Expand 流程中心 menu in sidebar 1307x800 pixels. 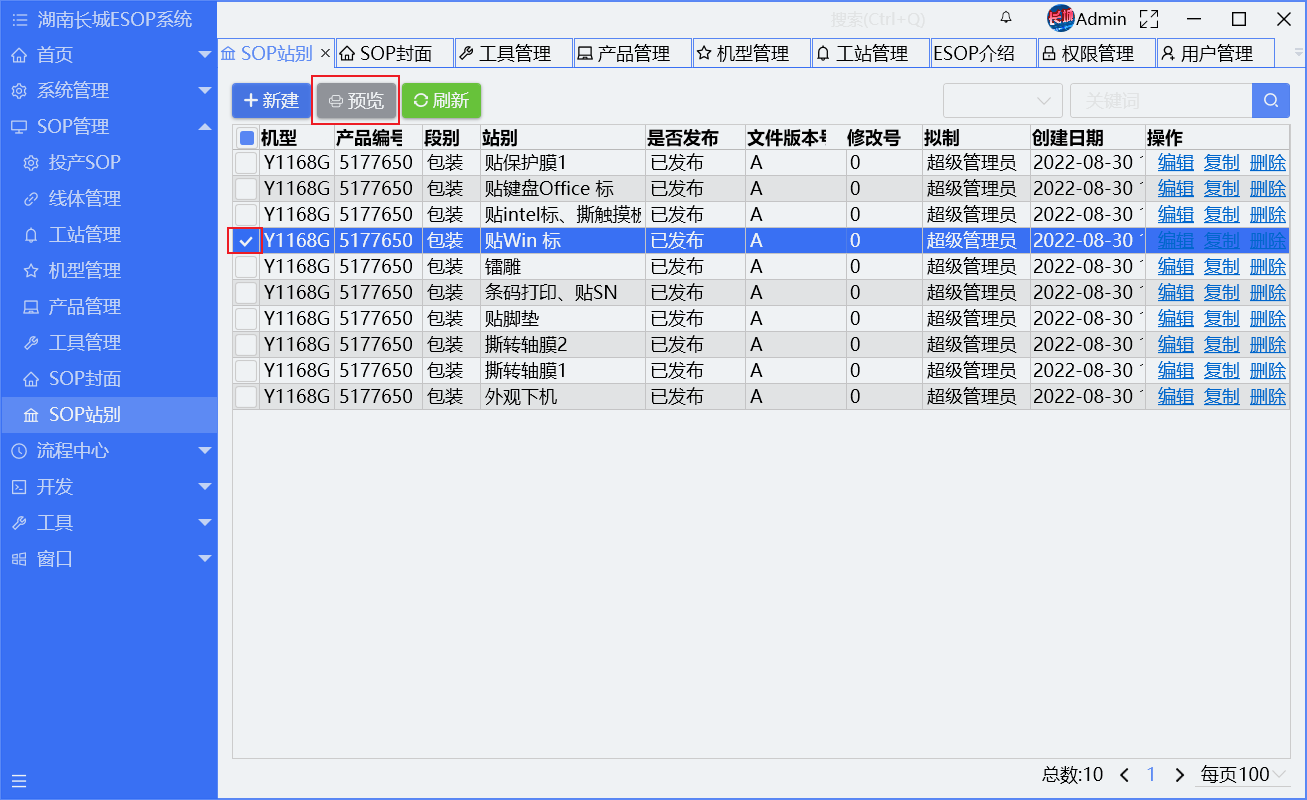[x=108, y=450]
